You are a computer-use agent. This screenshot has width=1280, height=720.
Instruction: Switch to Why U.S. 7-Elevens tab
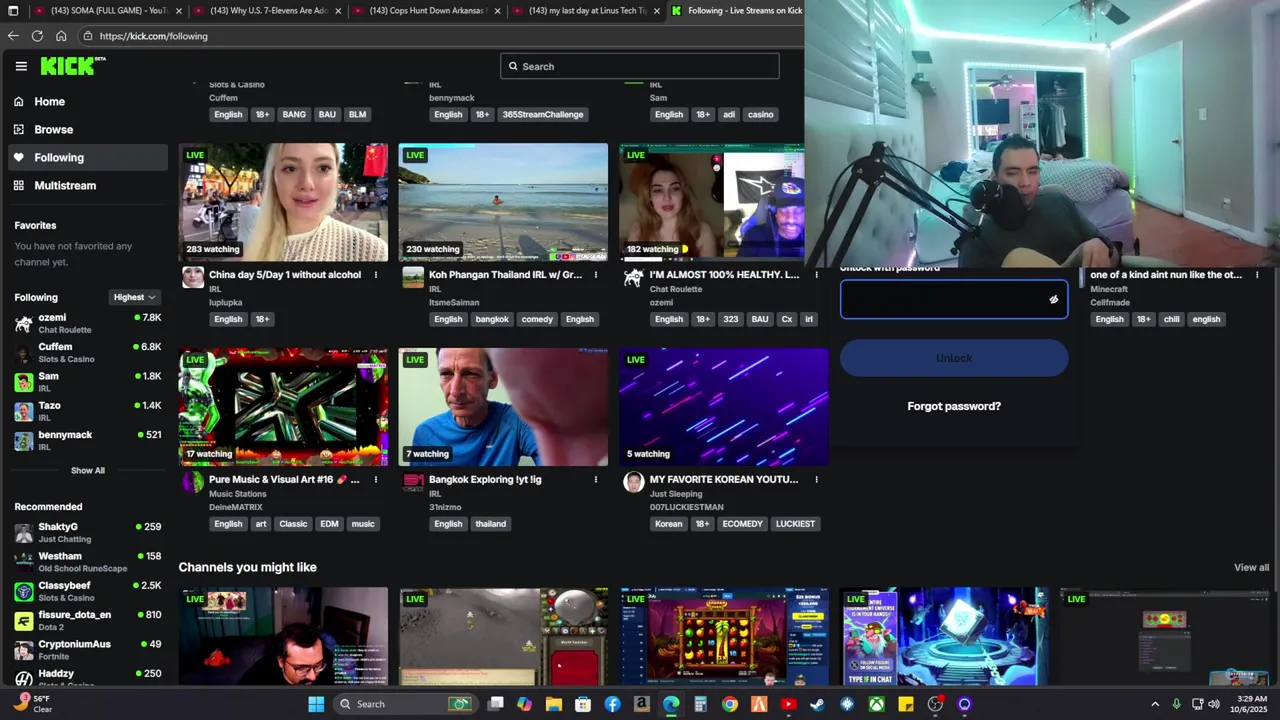[x=268, y=11]
